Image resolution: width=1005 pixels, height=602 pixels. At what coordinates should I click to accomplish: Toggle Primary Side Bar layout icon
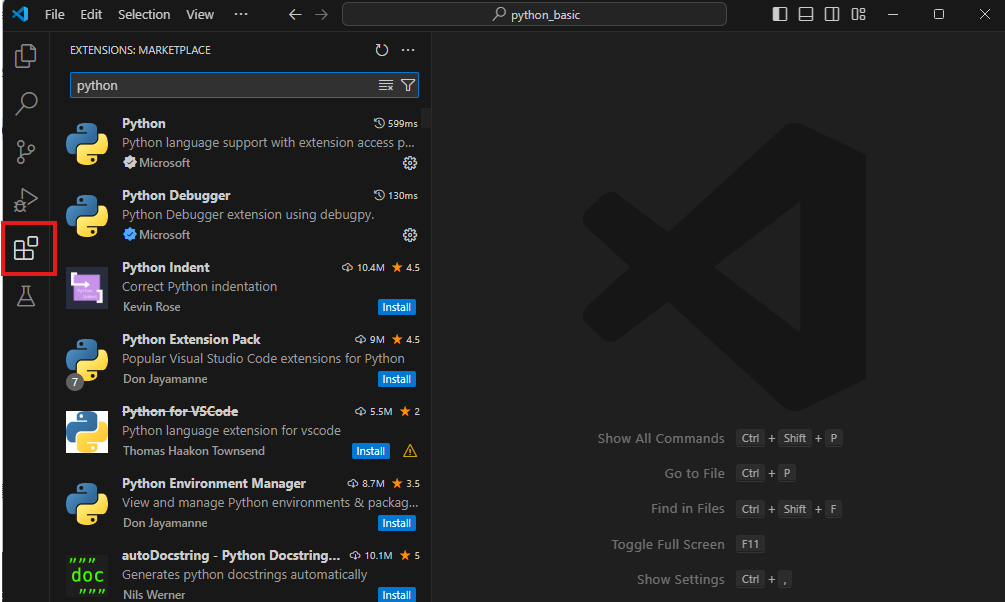(x=779, y=14)
